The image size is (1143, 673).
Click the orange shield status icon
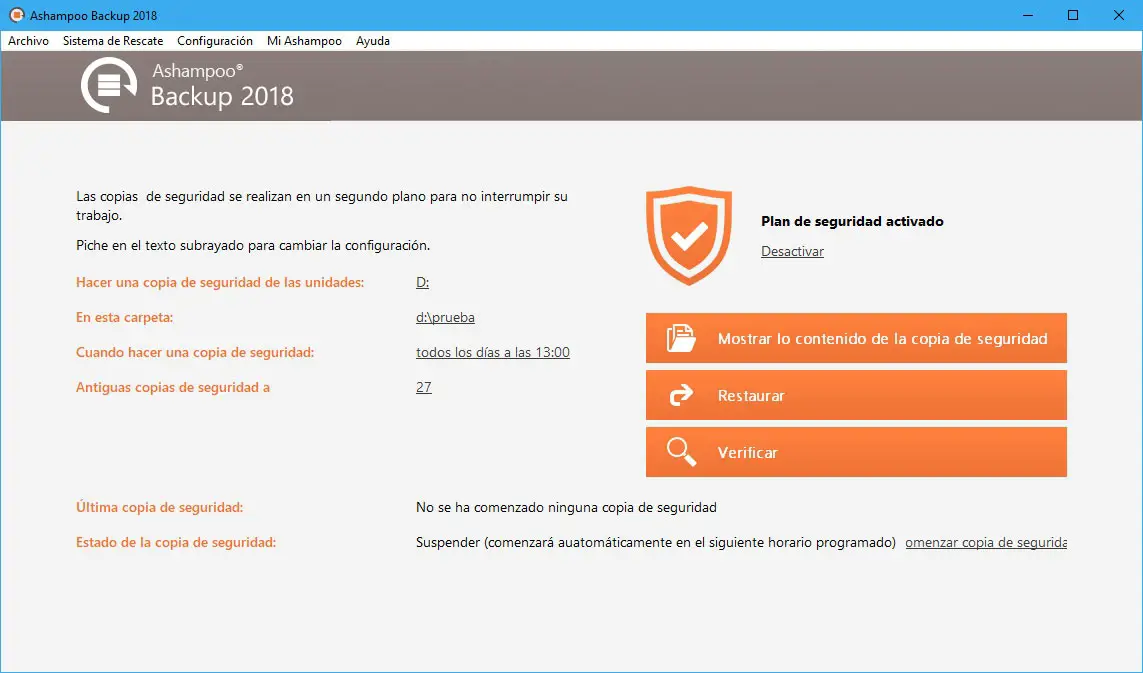tap(689, 235)
